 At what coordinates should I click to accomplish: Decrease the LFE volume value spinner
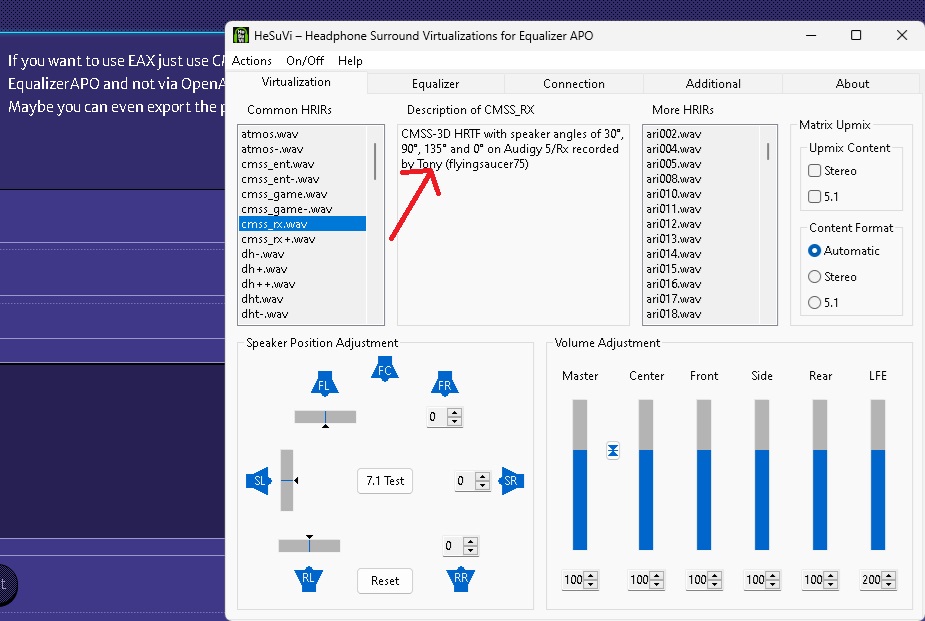[890, 584]
